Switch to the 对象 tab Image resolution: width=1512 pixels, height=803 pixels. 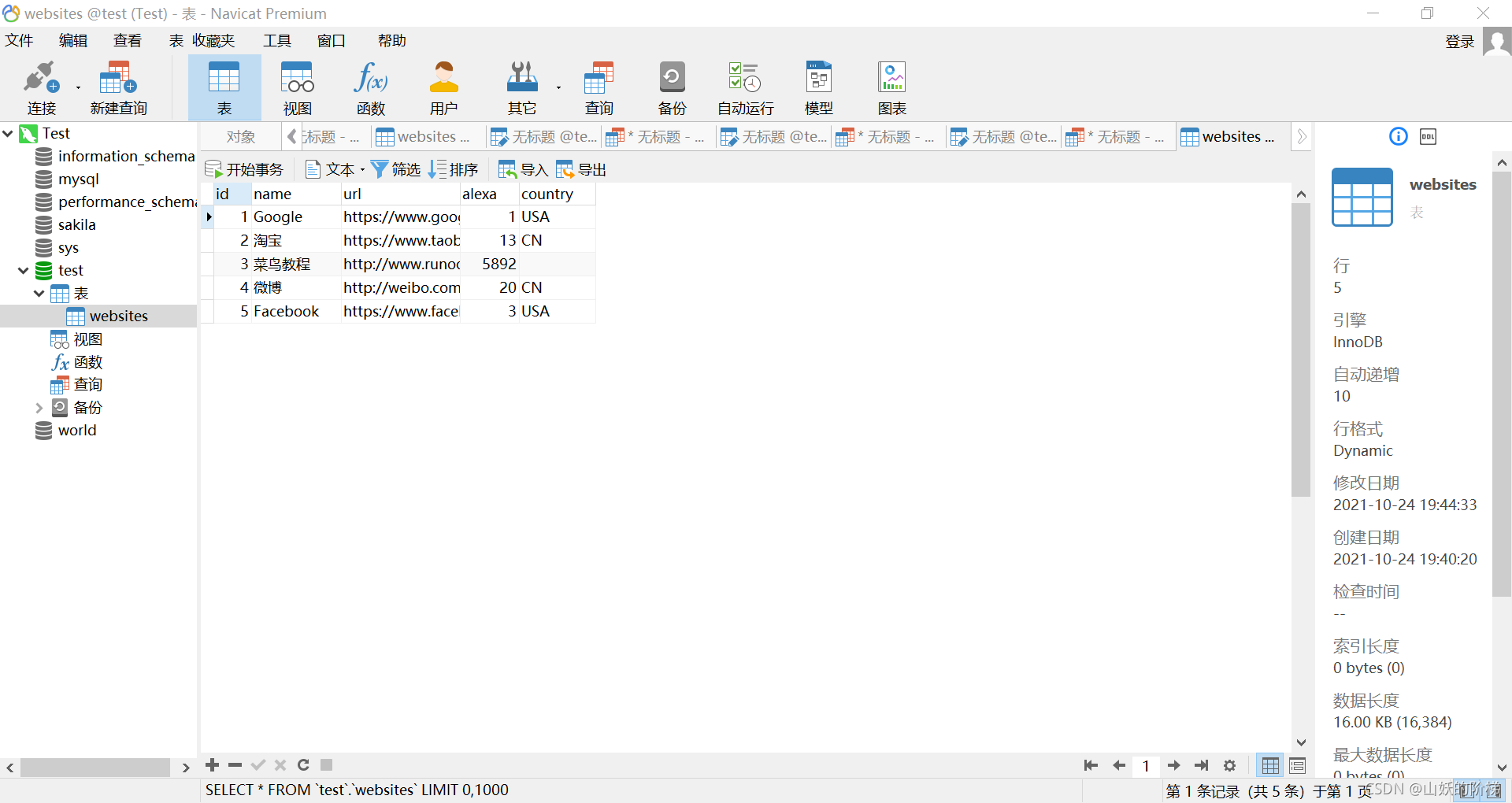pyautogui.click(x=240, y=137)
